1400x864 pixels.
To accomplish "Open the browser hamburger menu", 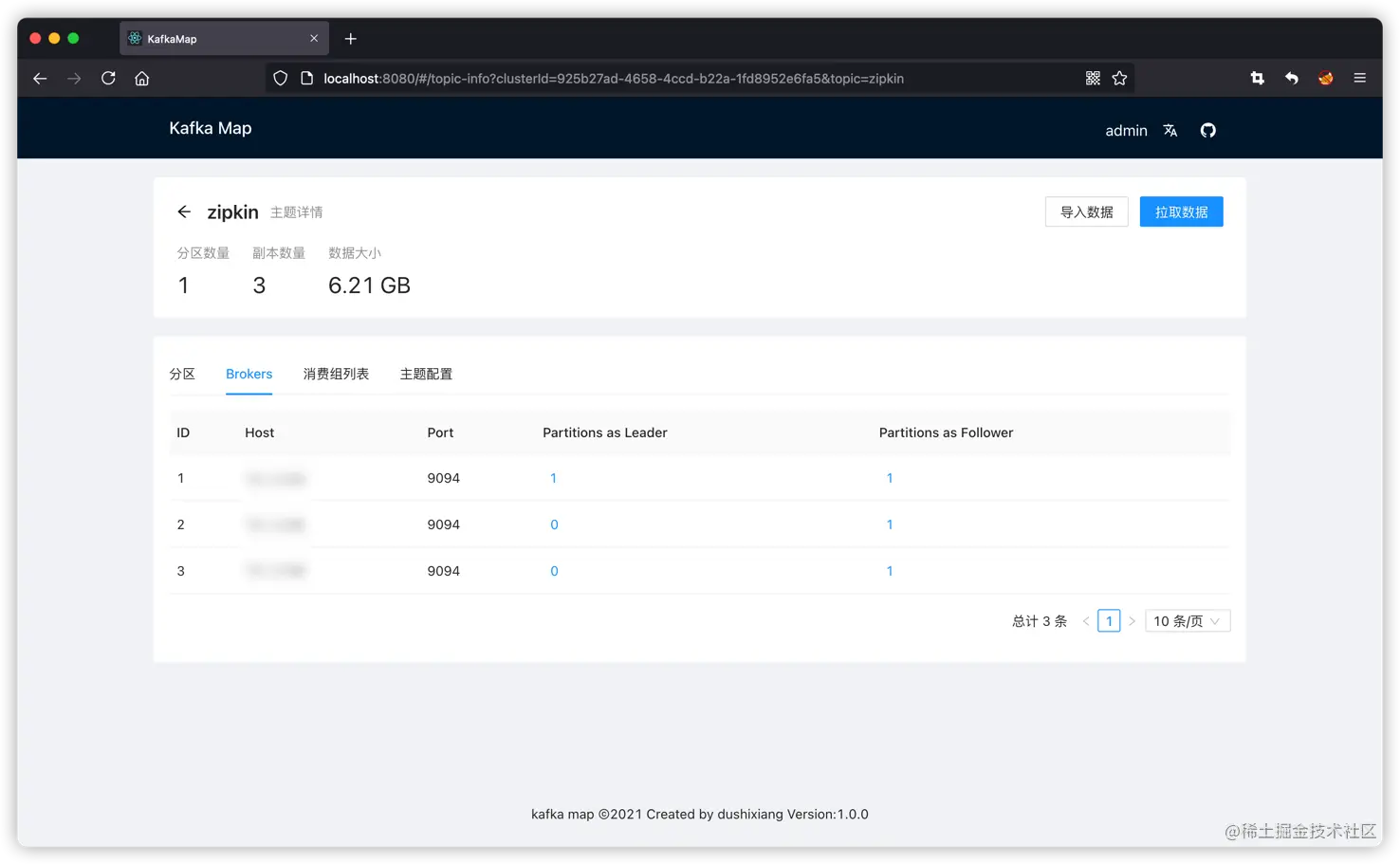I will pyautogui.click(x=1360, y=79).
